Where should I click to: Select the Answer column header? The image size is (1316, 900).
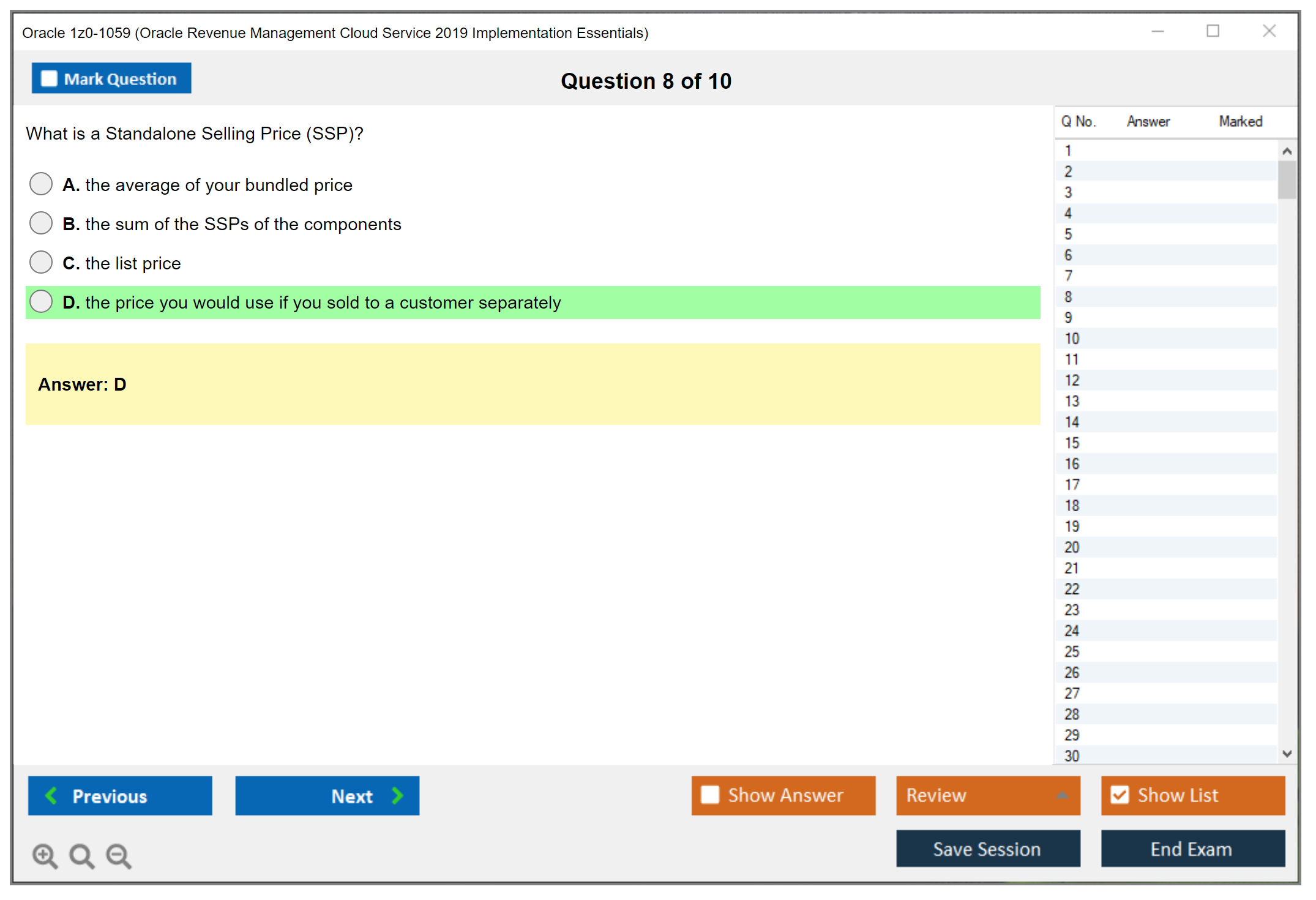[1148, 121]
